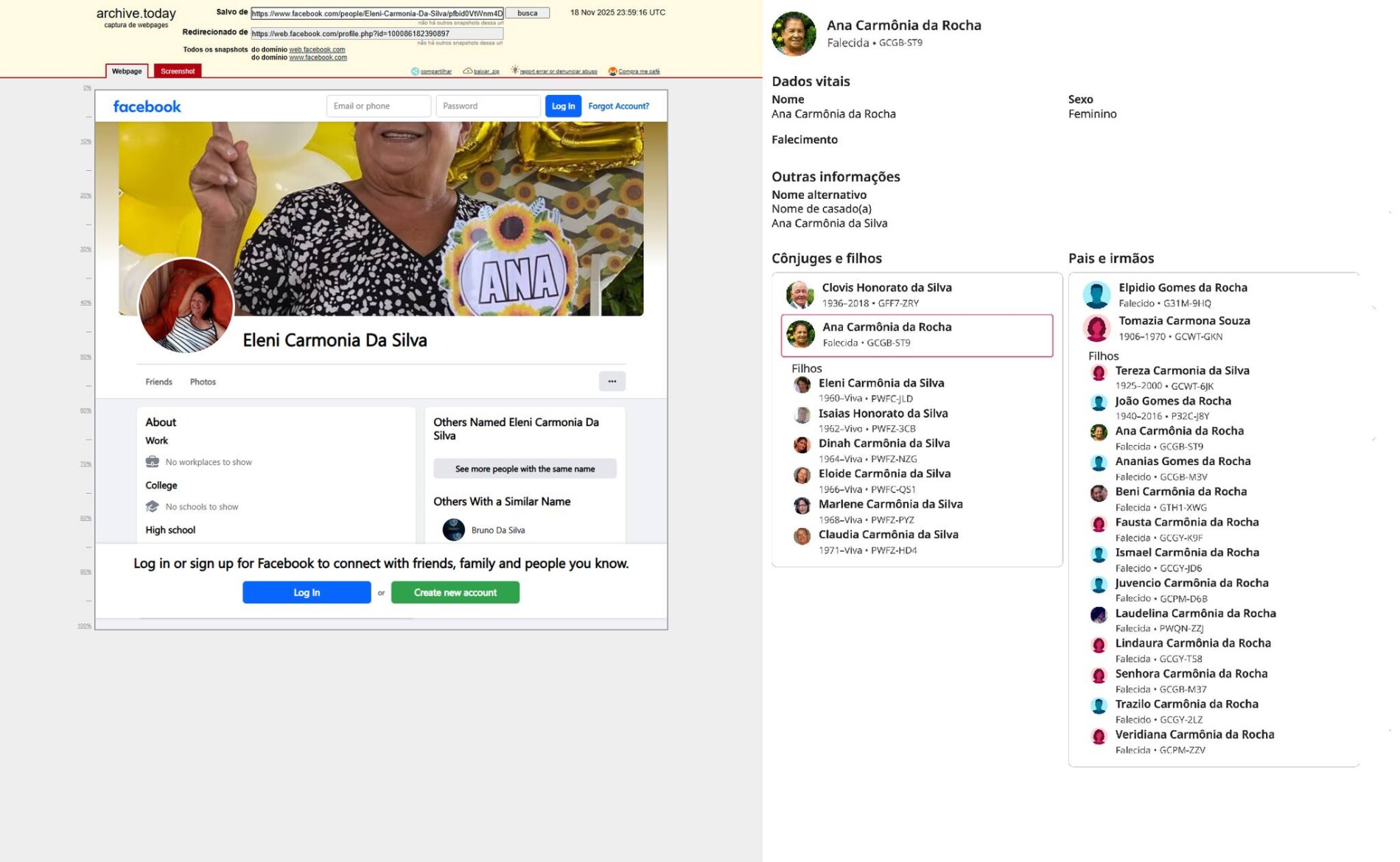This screenshot has width=1400, height=862.
Task: Click Clovis Honorato da Silva's portrait
Action: pyautogui.click(x=799, y=295)
